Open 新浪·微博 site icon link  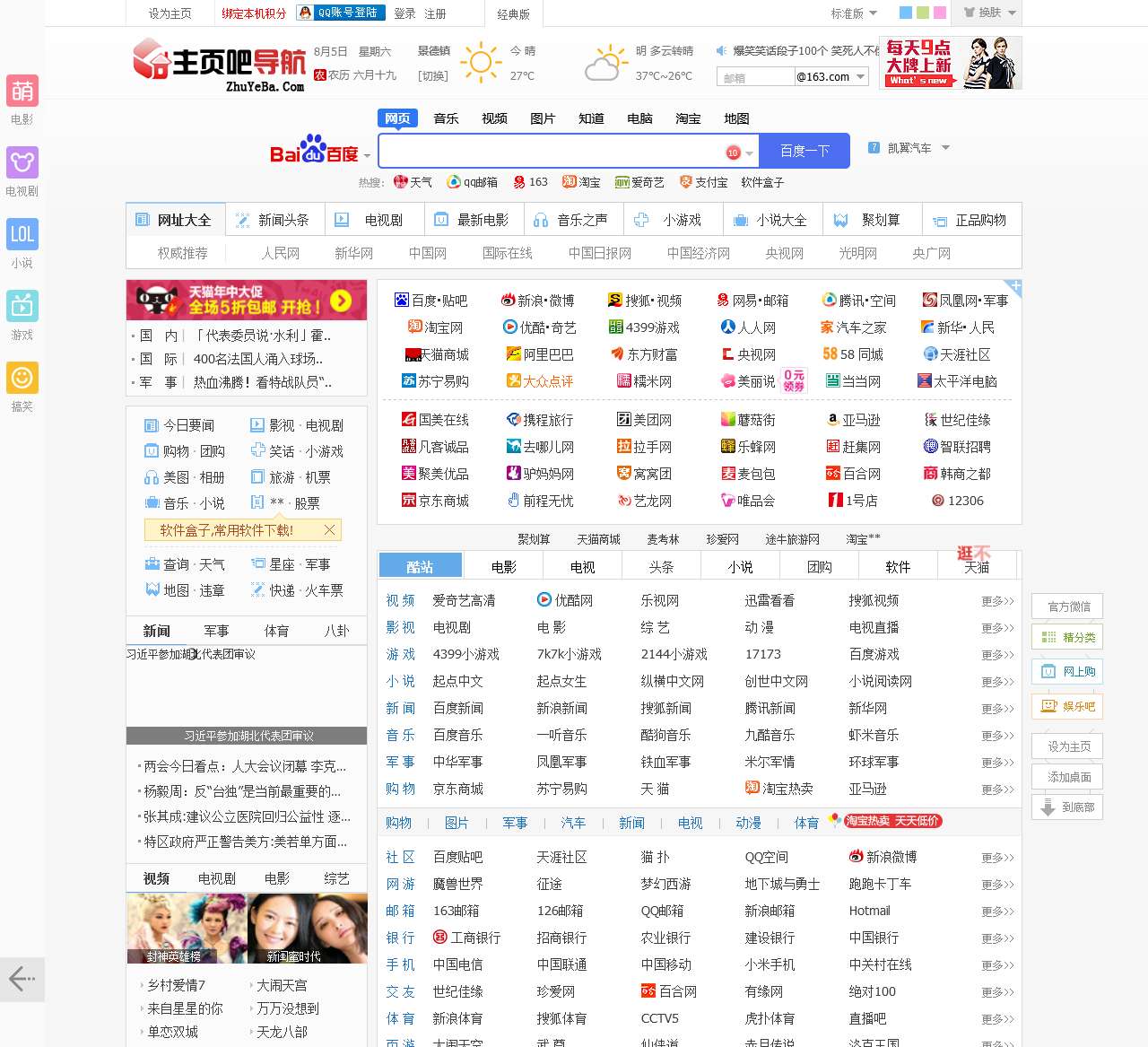click(x=537, y=301)
